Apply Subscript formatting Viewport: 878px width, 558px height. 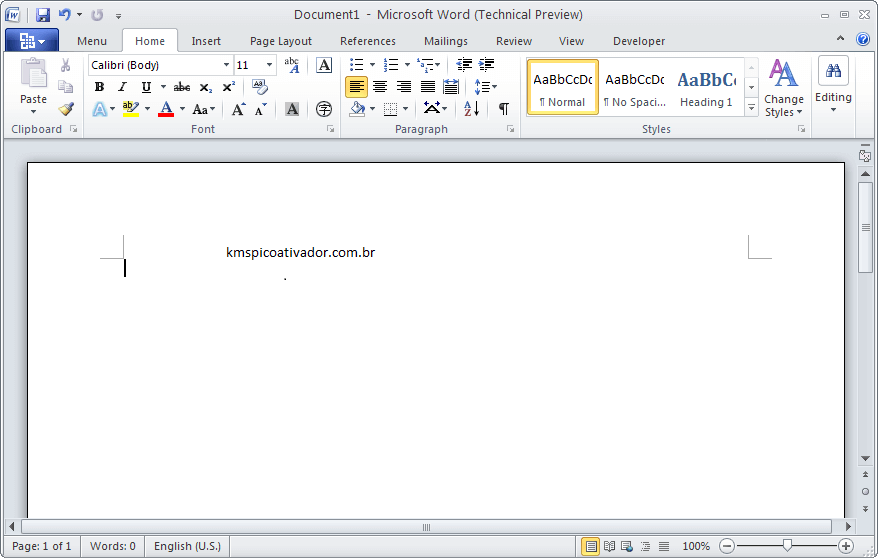point(206,87)
